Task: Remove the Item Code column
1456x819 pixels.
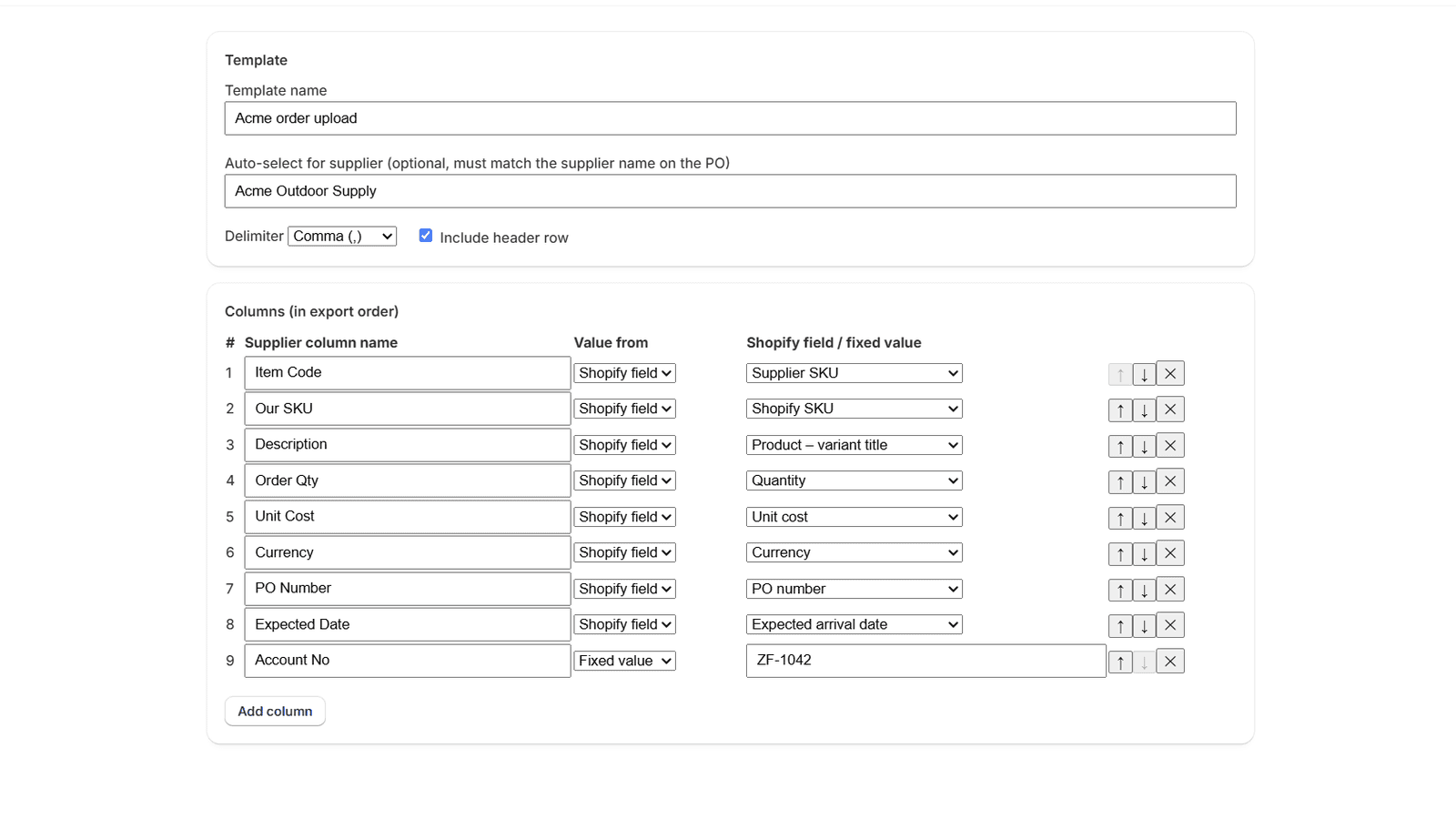Action: (1170, 374)
